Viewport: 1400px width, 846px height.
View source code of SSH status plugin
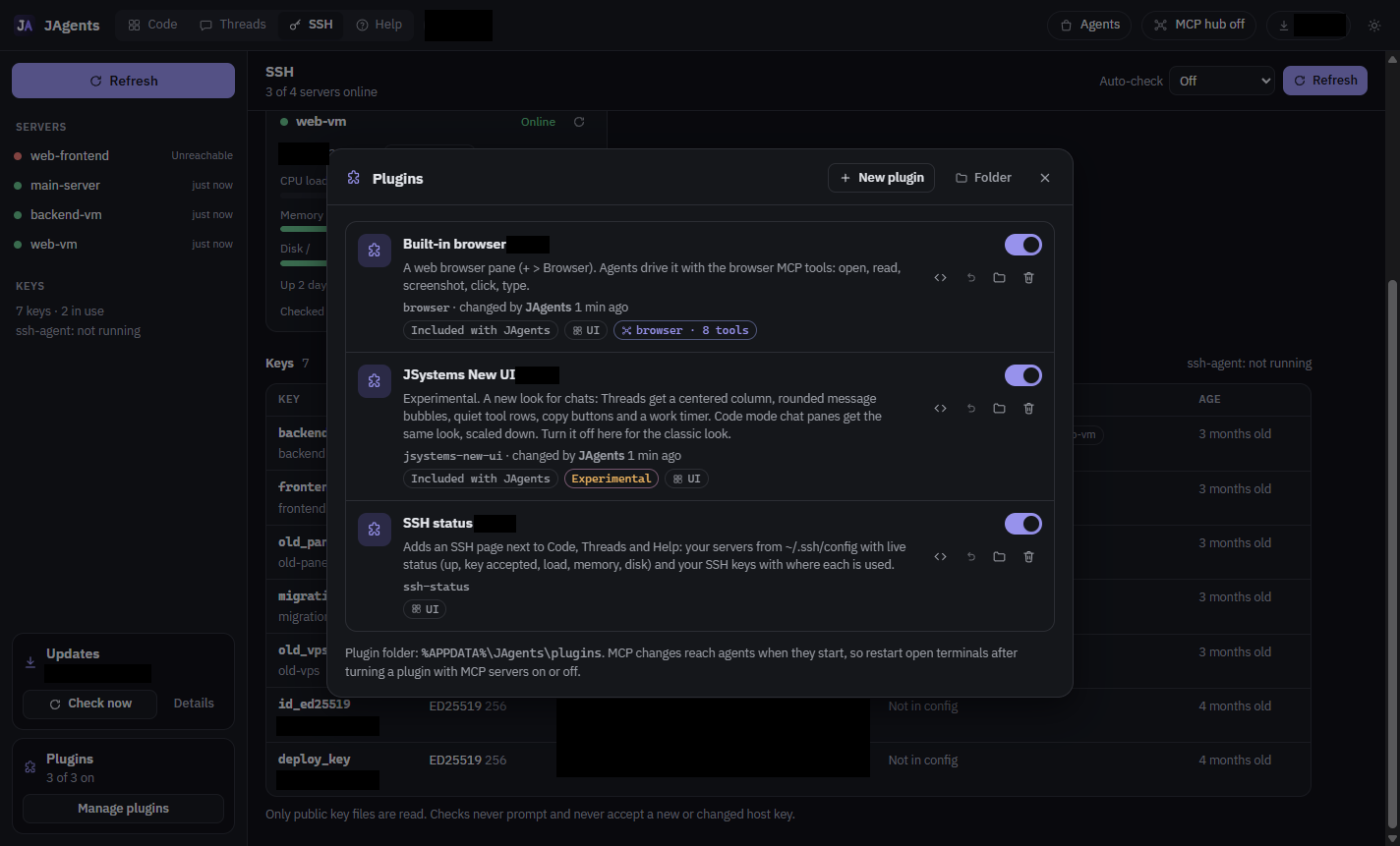(940, 557)
